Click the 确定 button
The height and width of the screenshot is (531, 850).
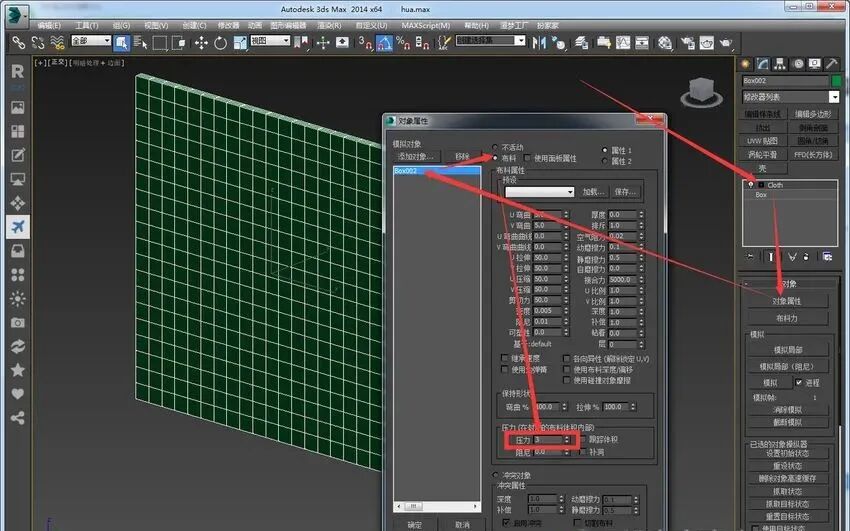click(x=415, y=524)
